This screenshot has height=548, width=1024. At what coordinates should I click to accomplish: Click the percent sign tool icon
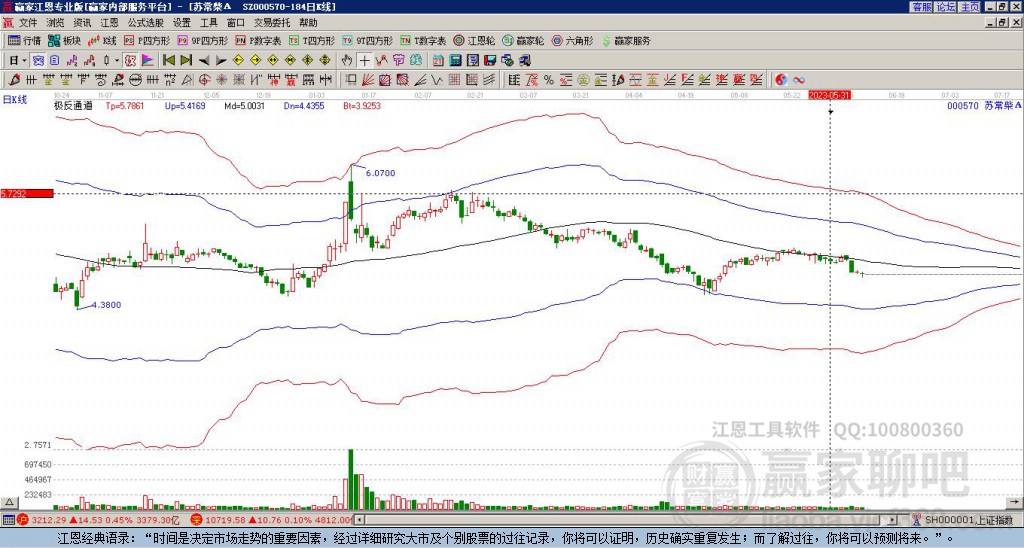coord(549,80)
